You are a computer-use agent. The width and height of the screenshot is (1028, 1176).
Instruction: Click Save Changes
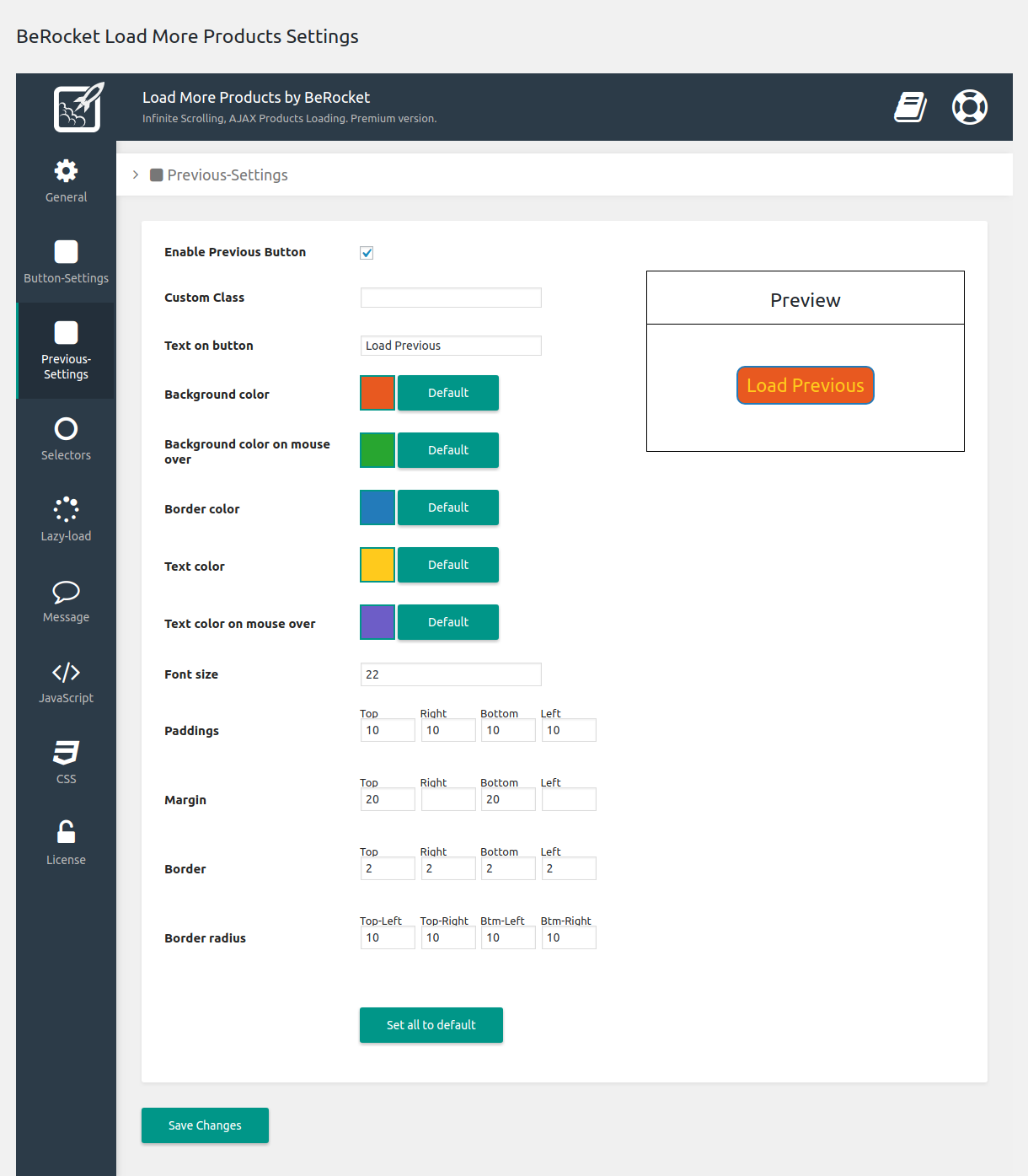click(205, 1125)
